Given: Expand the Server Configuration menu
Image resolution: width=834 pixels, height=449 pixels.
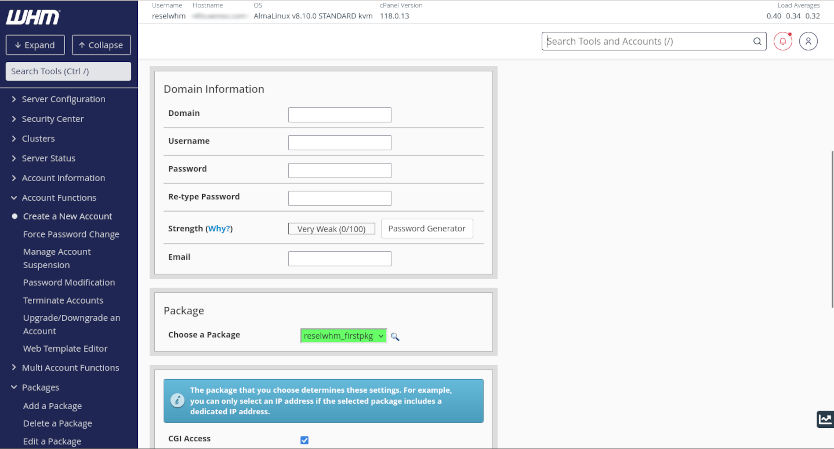Looking at the screenshot, I should [x=63, y=99].
